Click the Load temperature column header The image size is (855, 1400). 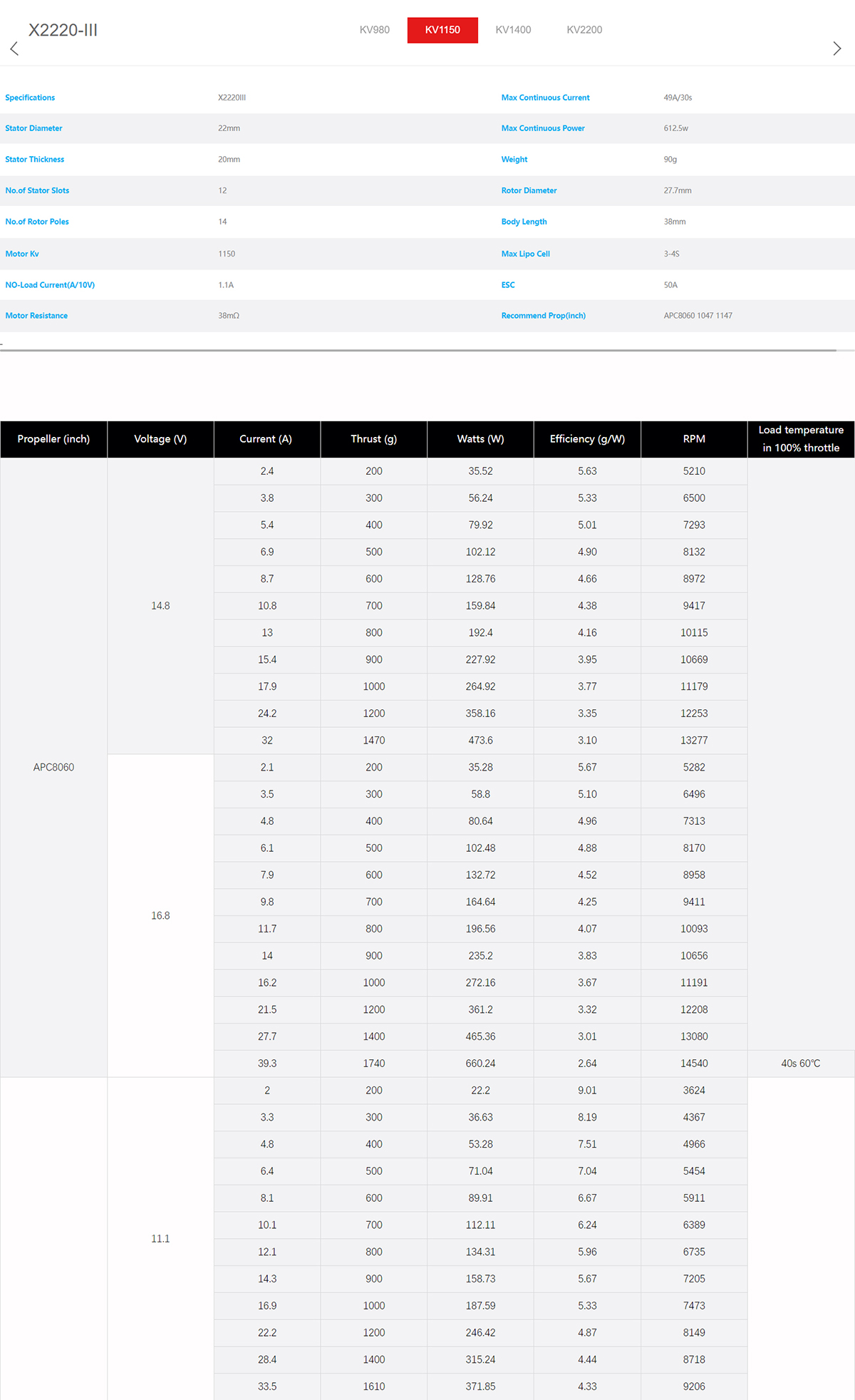(801, 439)
